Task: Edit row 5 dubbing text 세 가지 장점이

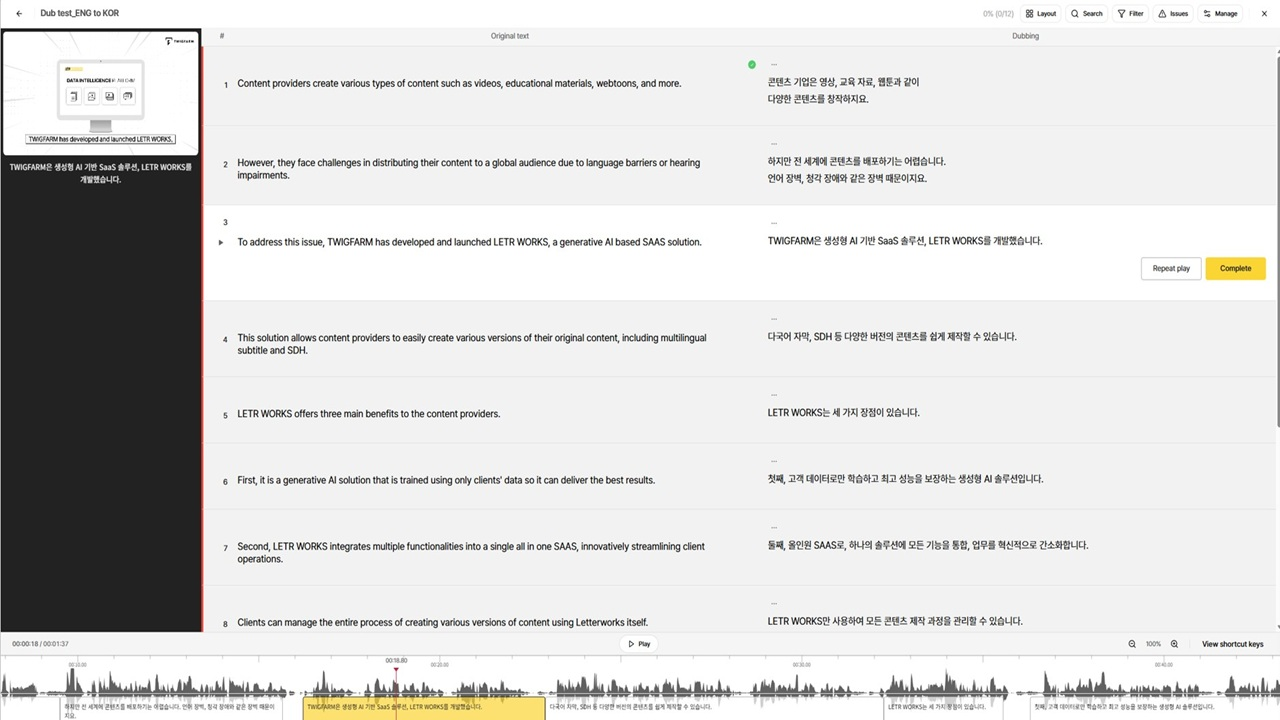Action: coord(843,413)
